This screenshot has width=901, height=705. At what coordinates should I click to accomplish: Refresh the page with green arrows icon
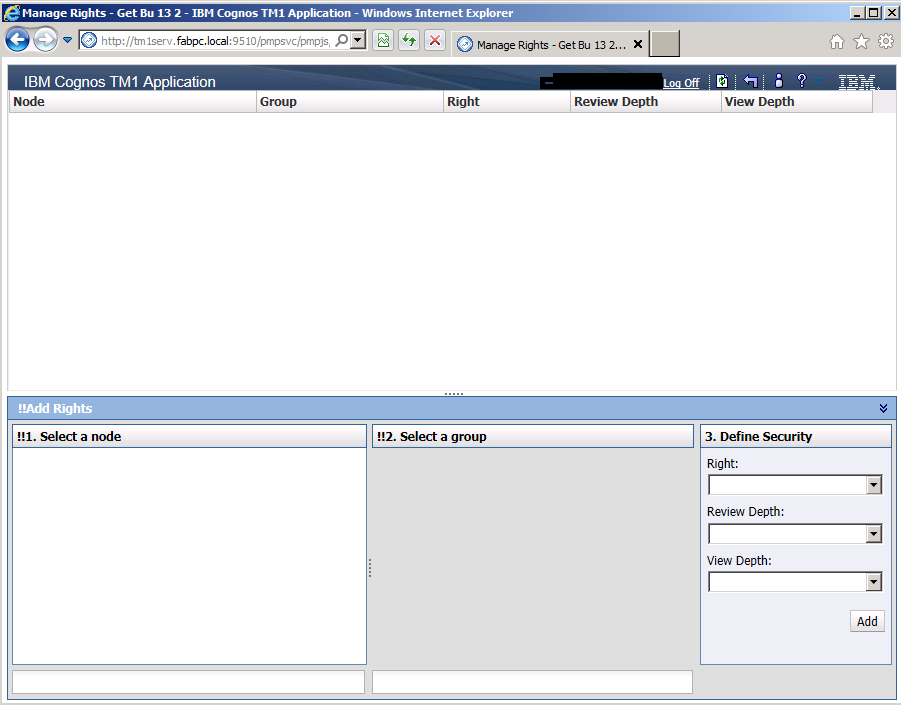pyautogui.click(x=409, y=40)
